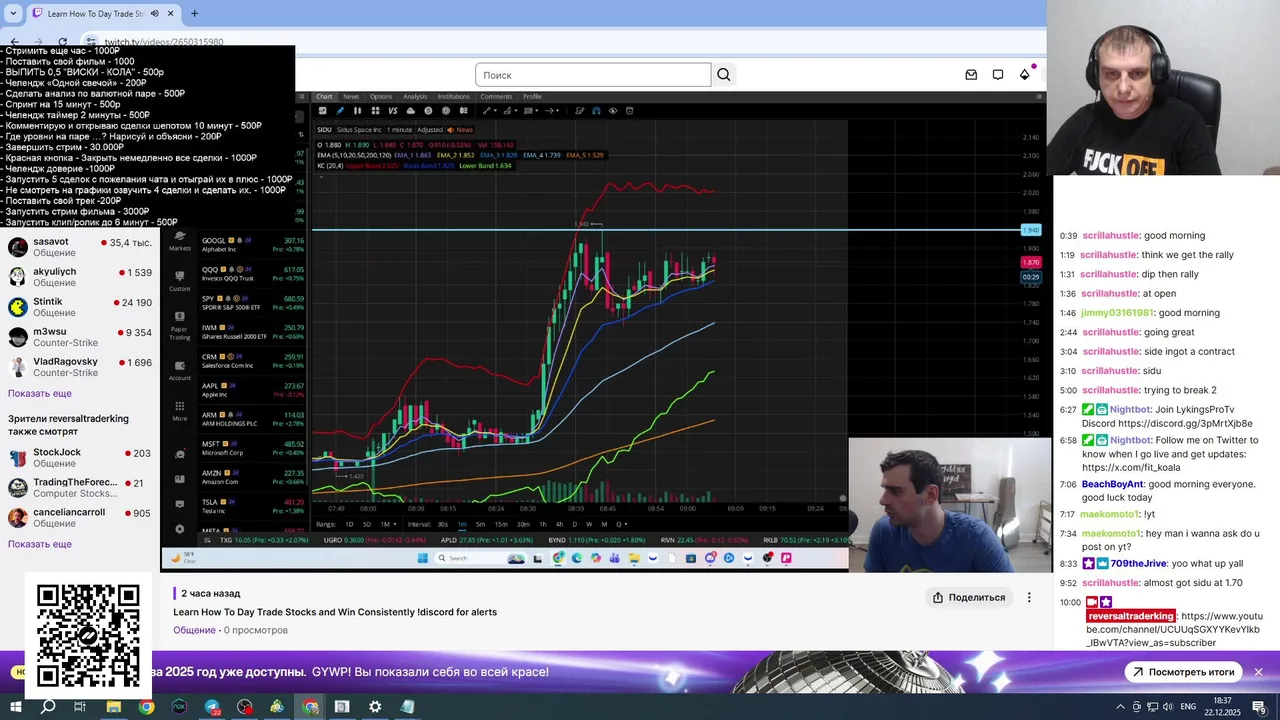Open the sasavot channel in sidebar
The image size is (1280, 720).
(80, 247)
